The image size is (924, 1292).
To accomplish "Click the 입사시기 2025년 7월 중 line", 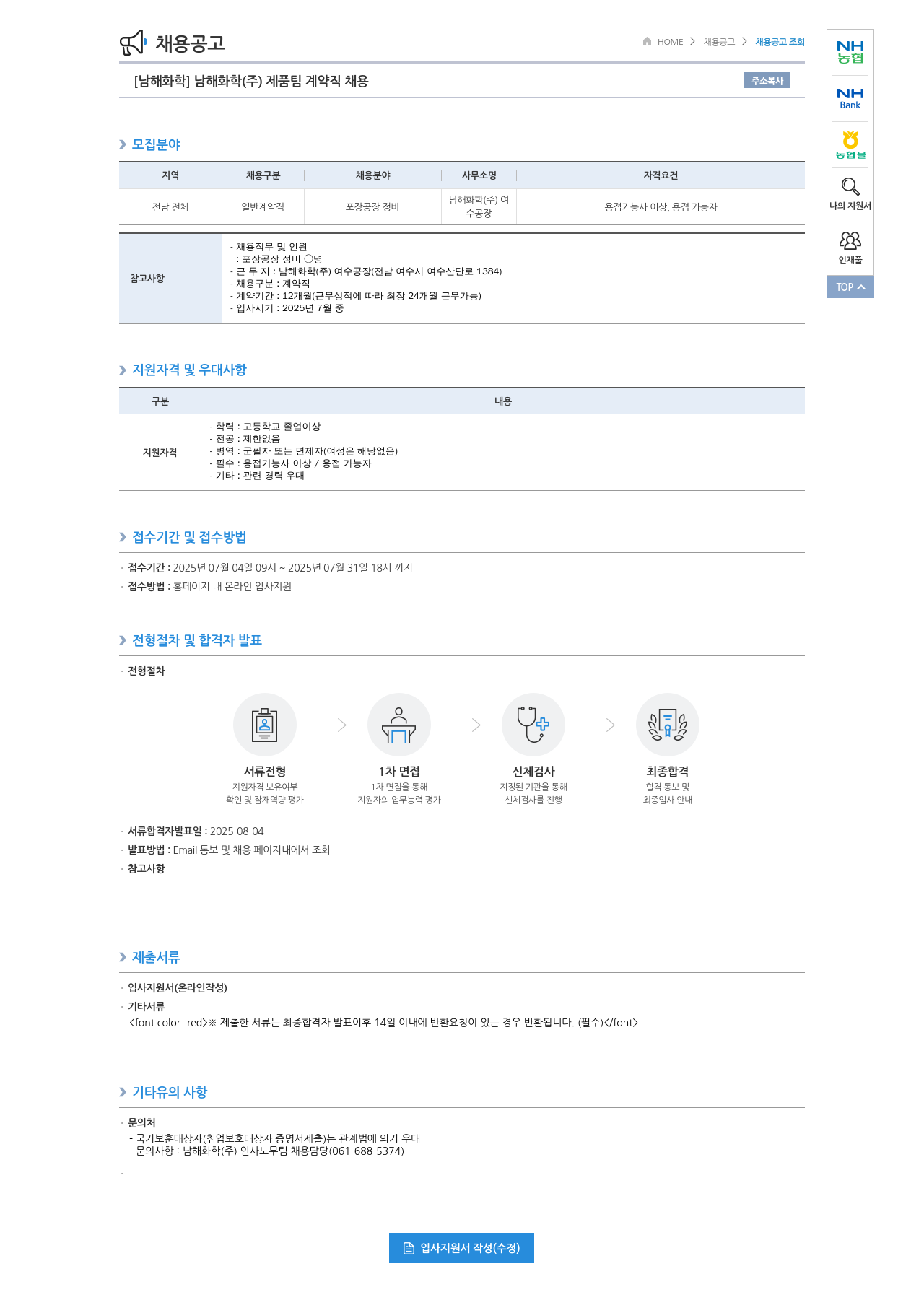I will pos(287,308).
